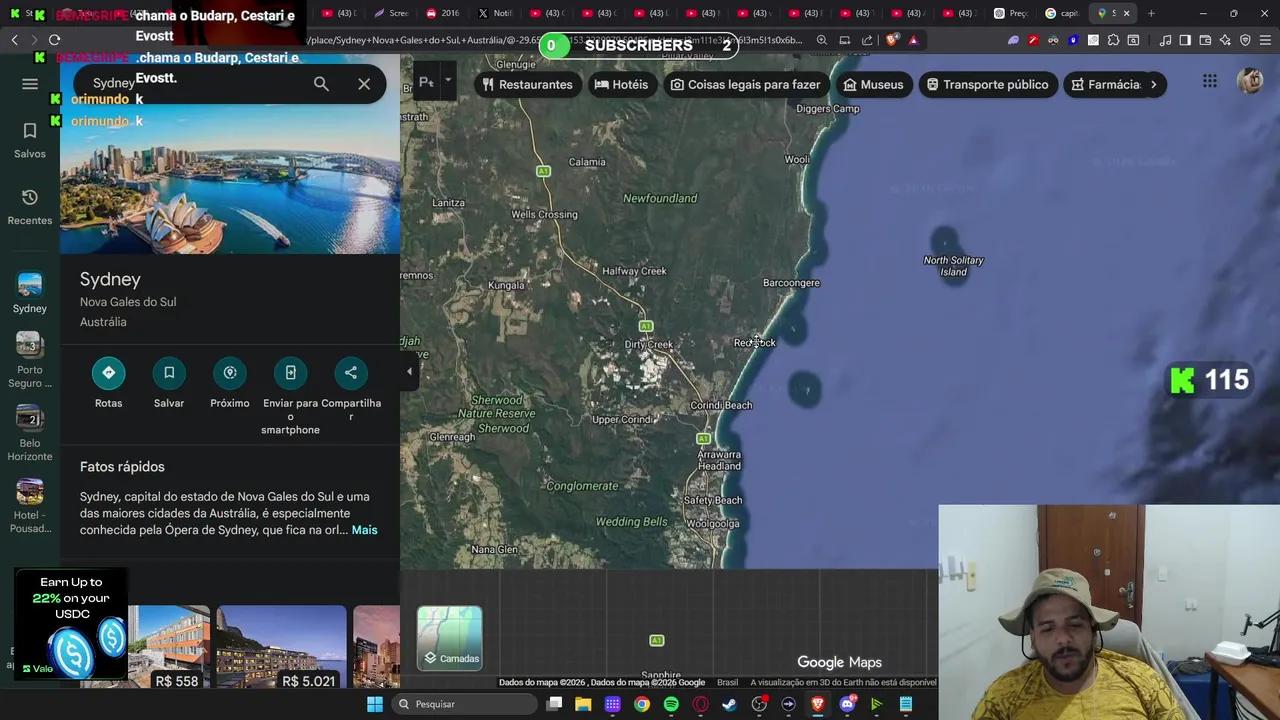Open the Camadas layers switcher

[x=450, y=637]
